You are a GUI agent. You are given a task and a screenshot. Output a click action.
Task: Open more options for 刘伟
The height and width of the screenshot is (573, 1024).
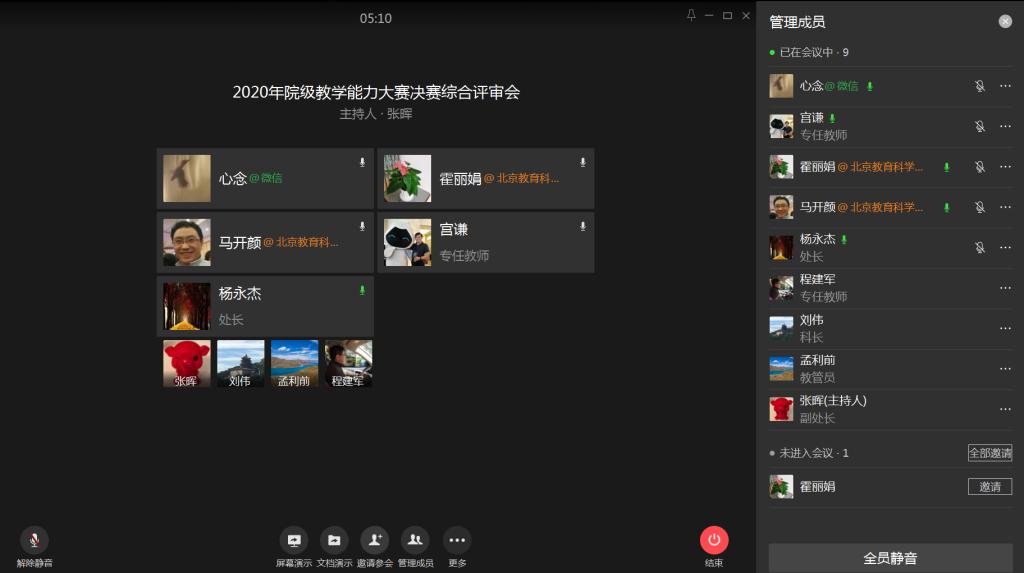coord(1005,328)
